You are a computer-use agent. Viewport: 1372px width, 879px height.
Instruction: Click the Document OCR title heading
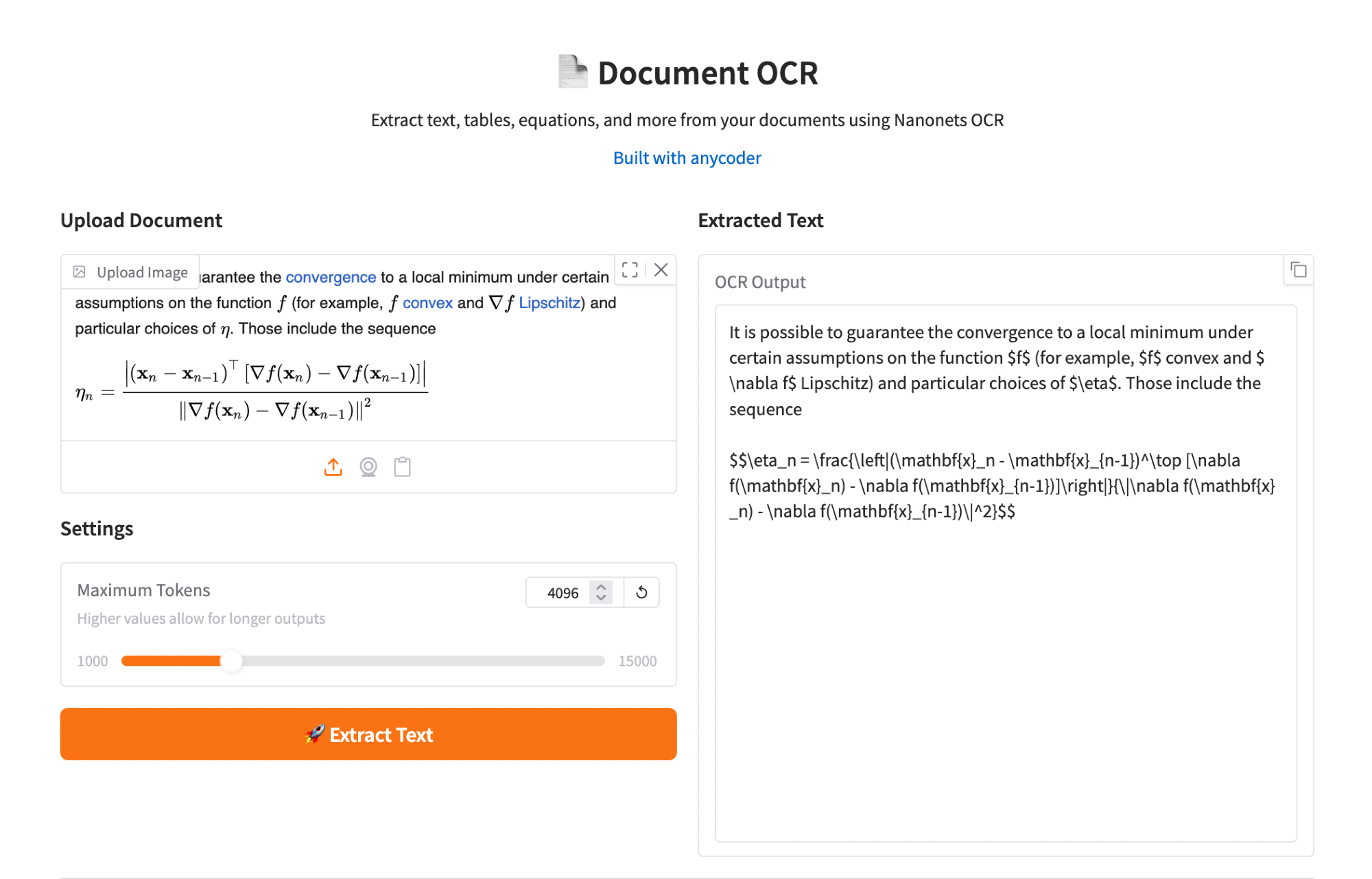(x=707, y=73)
